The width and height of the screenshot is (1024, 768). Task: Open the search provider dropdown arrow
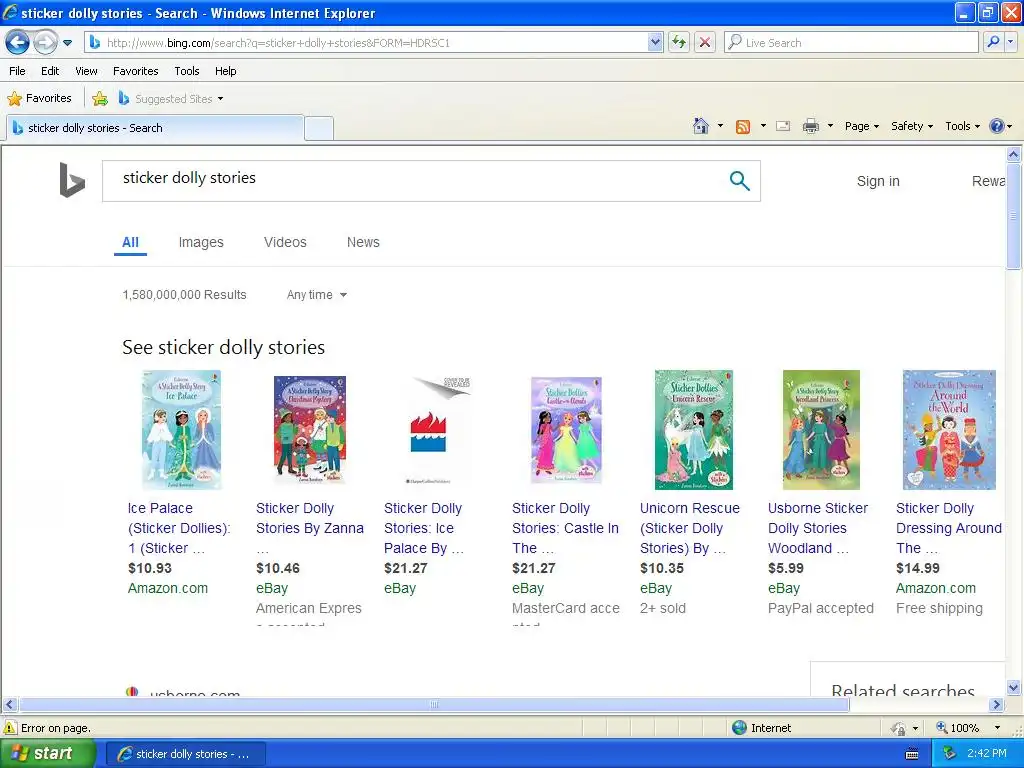click(1011, 43)
